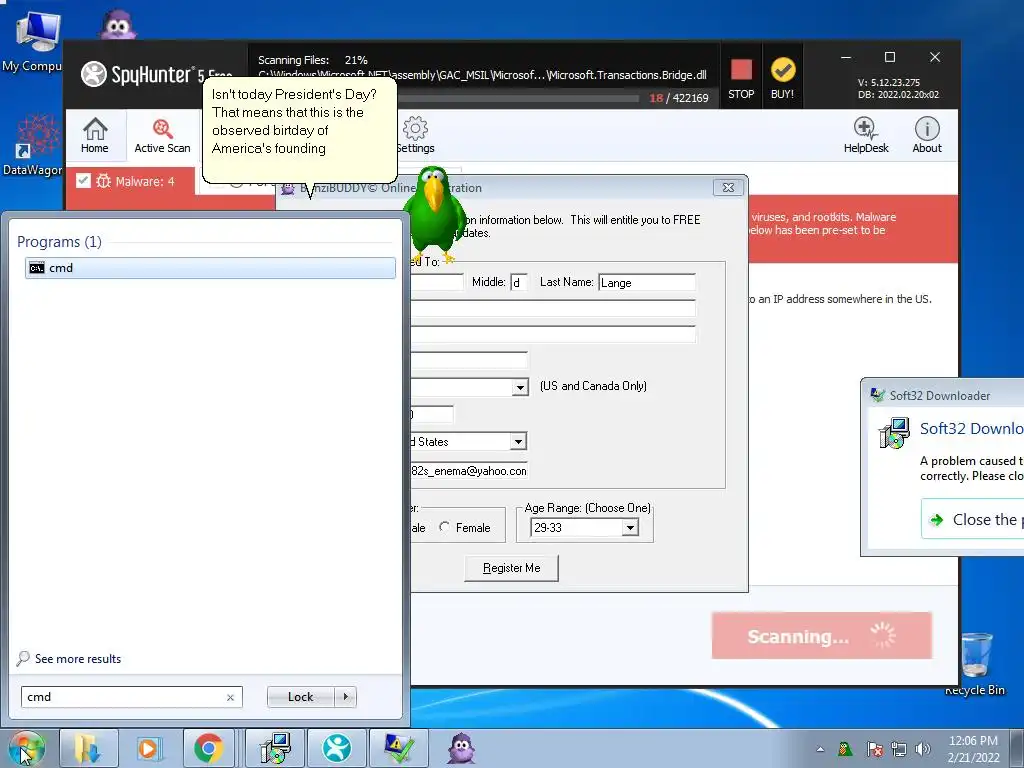Click Close the program in Soft32 dialog
The image size is (1024, 768).
click(972, 519)
